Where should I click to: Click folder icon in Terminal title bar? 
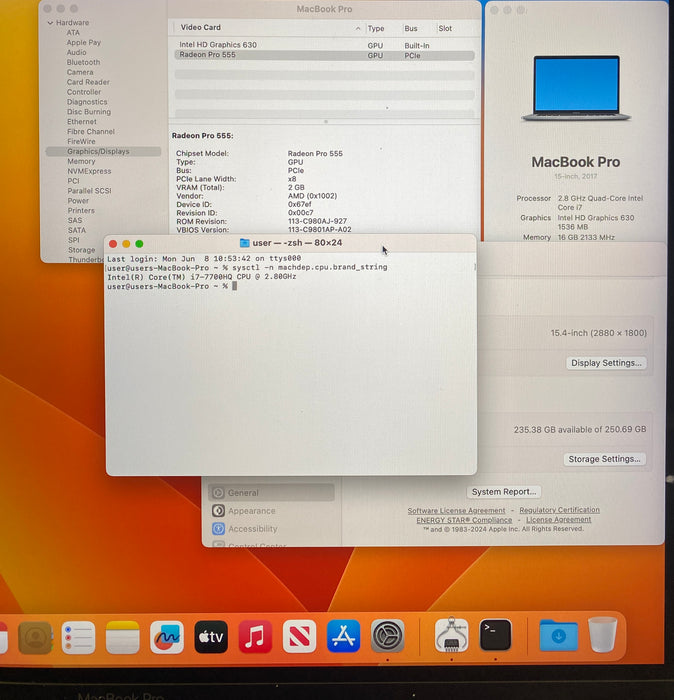coord(245,243)
